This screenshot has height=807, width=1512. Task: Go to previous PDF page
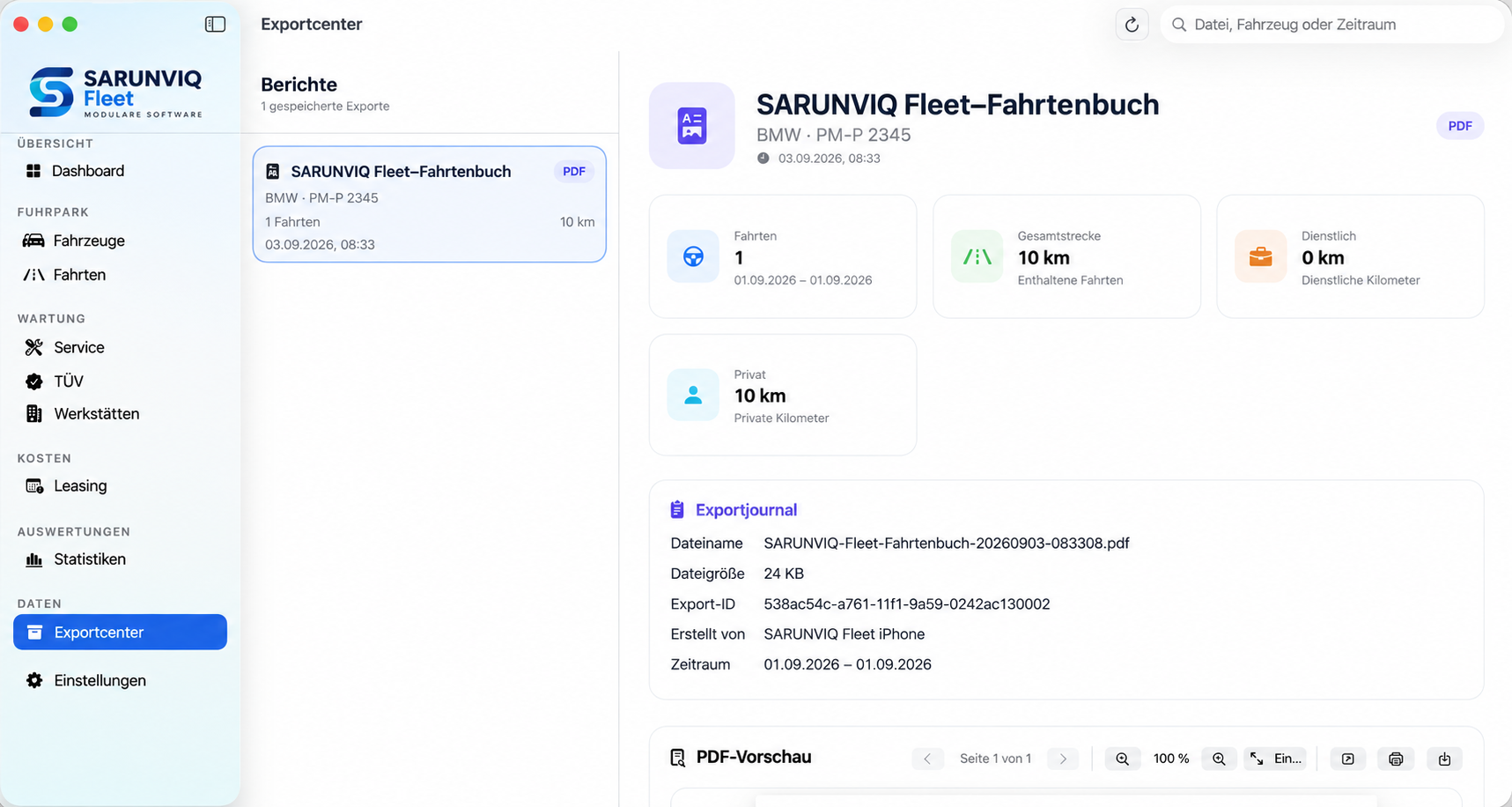point(927,759)
